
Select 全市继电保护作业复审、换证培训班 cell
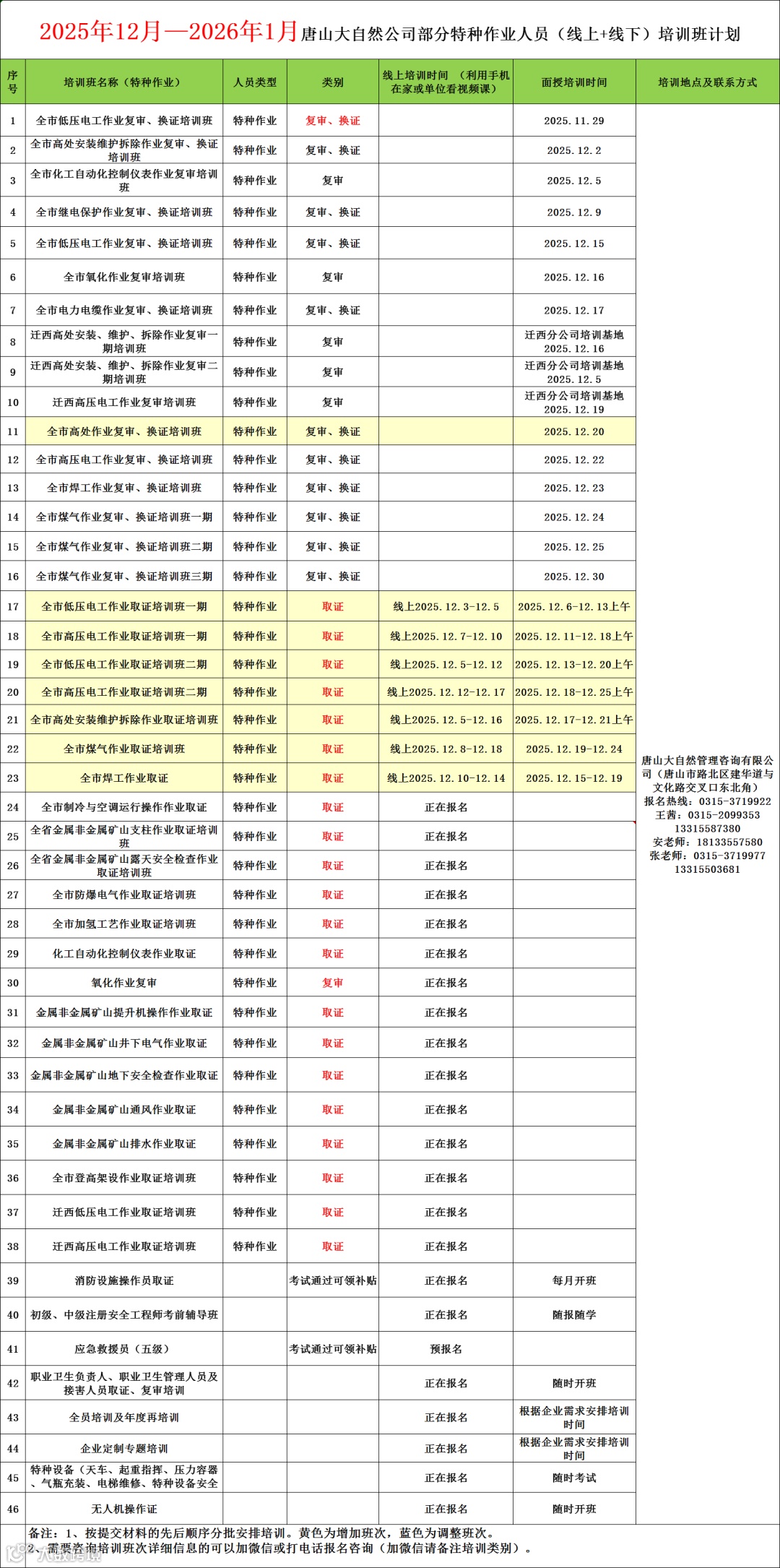[124, 212]
